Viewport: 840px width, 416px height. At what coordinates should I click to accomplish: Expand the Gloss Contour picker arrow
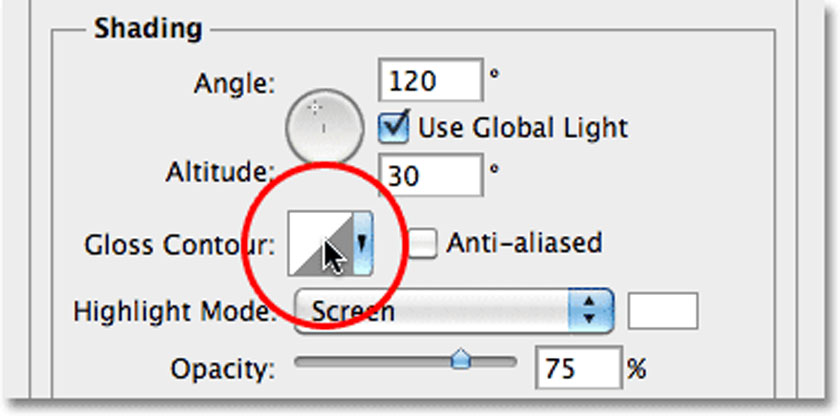(x=363, y=244)
